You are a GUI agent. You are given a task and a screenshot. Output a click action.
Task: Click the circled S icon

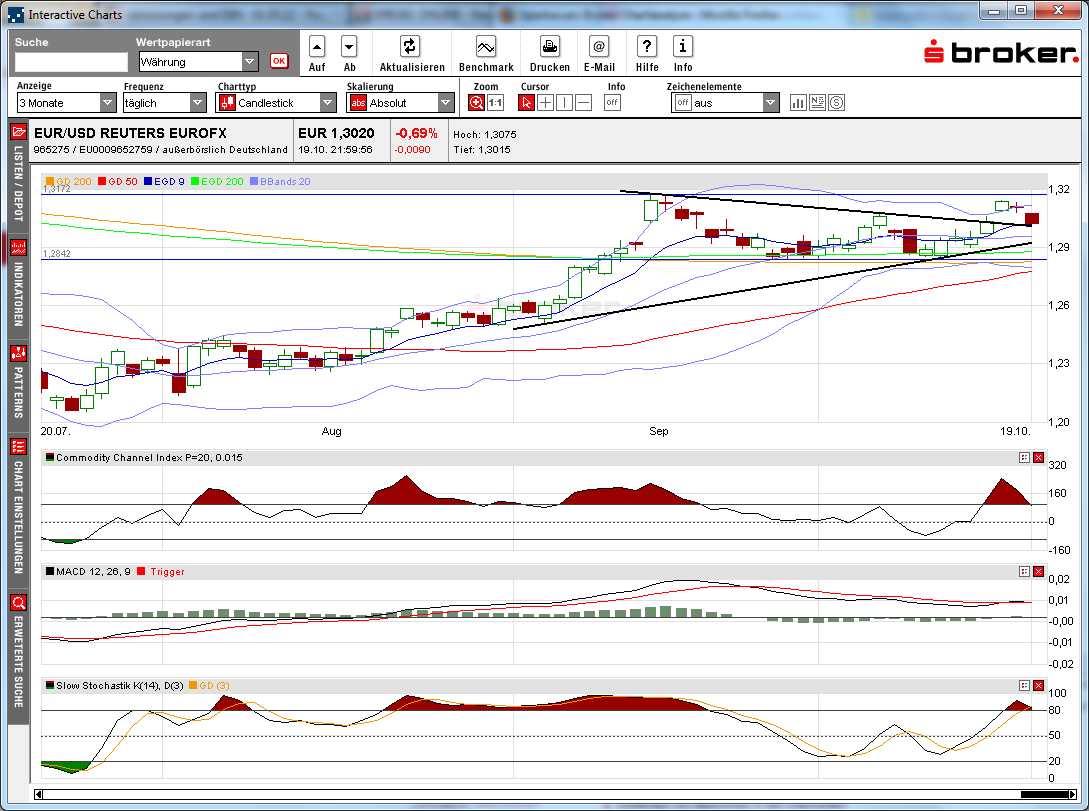[x=837, y=103]
